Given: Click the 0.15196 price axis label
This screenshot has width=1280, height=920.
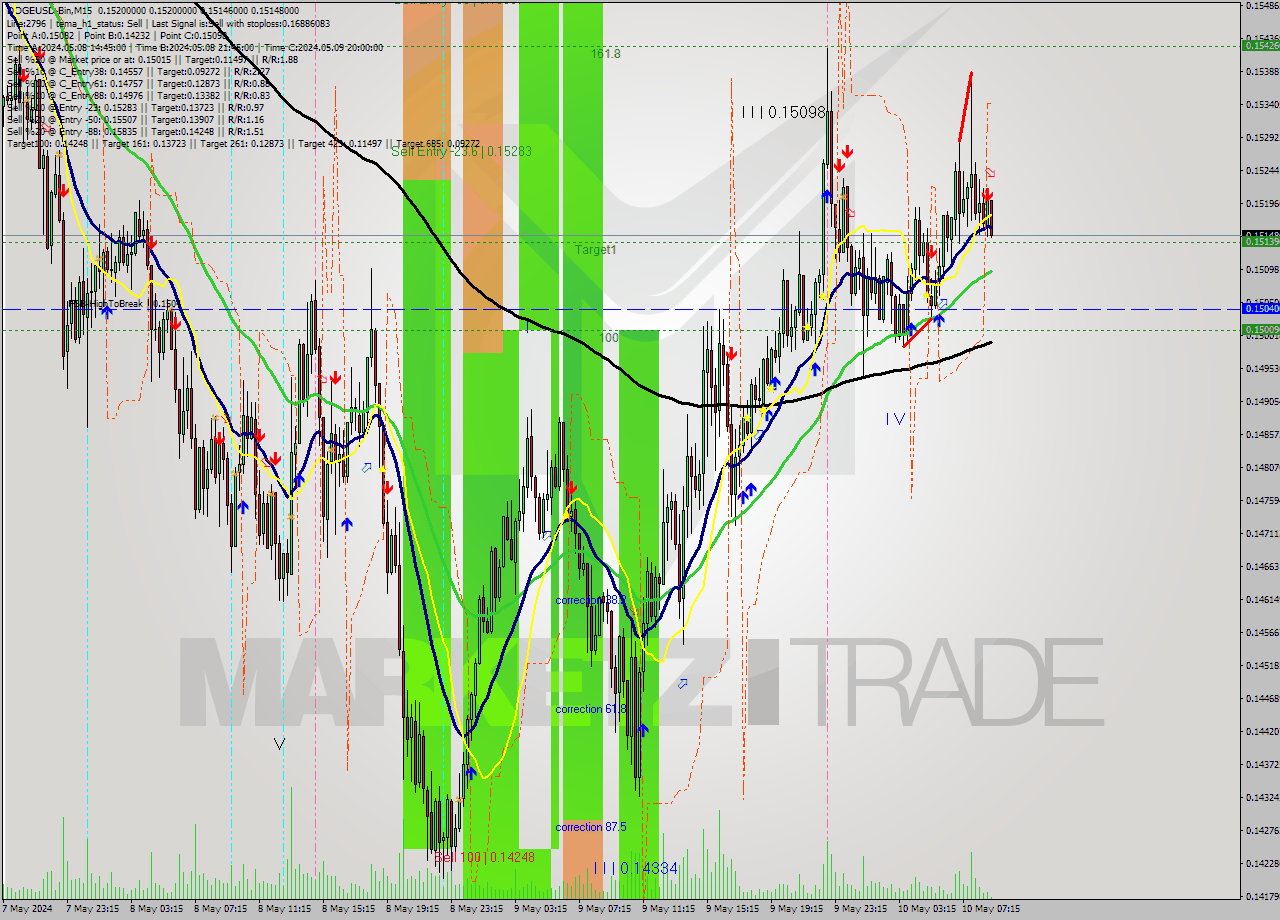Looking at the screenshot, I should [x=1262, y=203].
